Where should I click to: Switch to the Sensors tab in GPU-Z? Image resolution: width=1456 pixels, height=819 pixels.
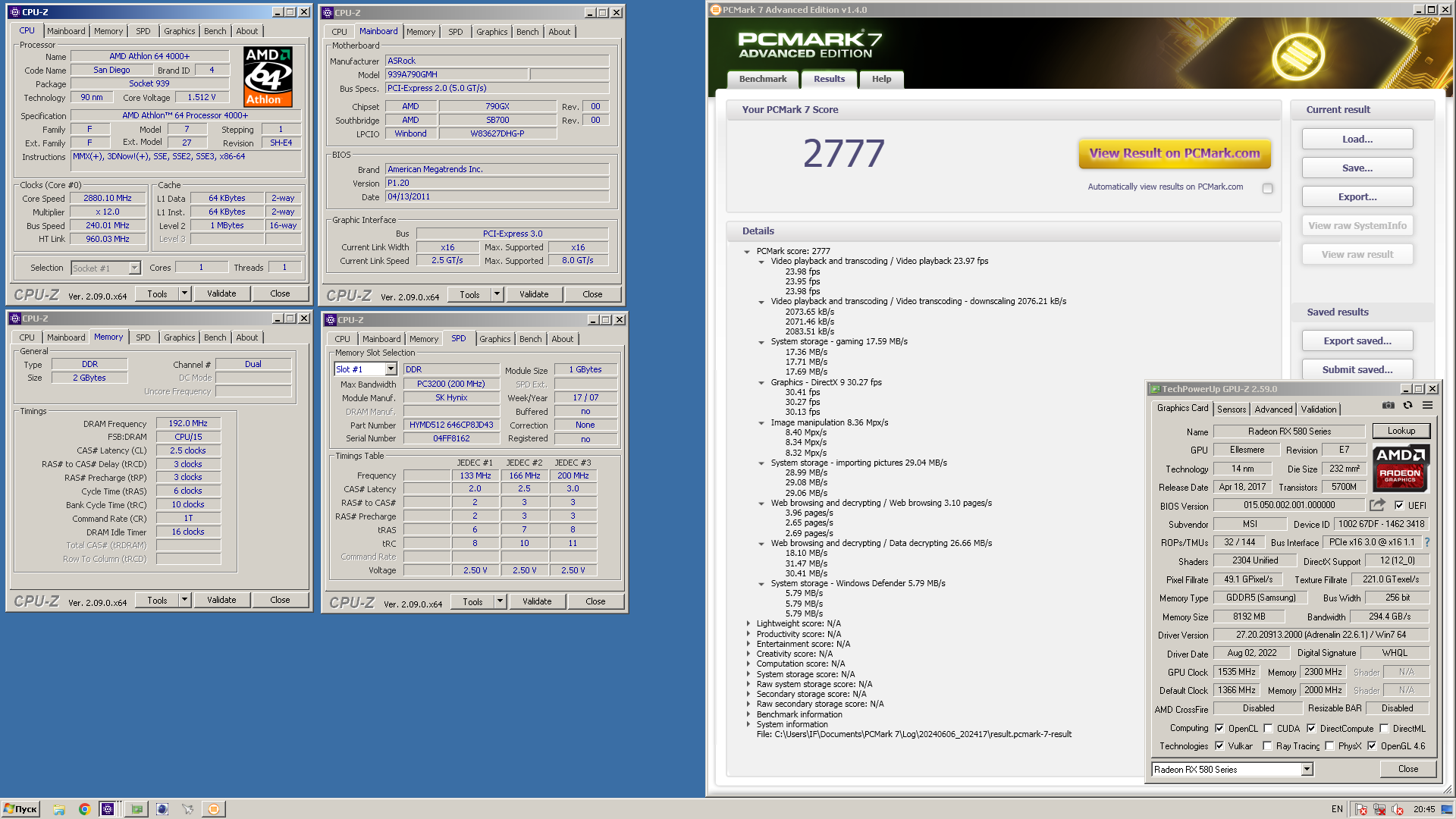pyautogui.click(x=1232, y=409)
